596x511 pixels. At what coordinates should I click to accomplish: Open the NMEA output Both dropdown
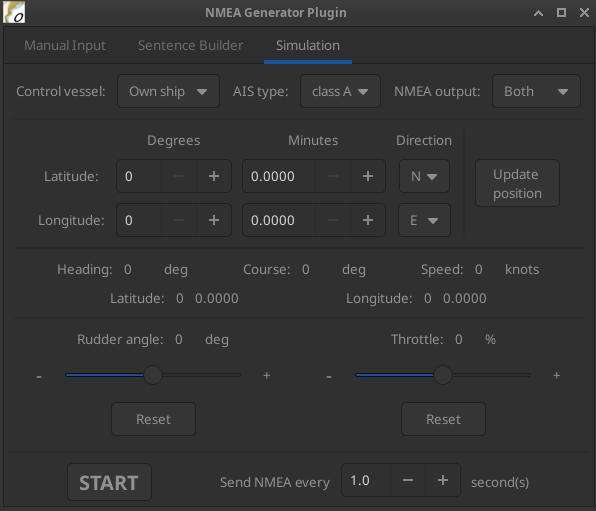[x=536, y=91]
